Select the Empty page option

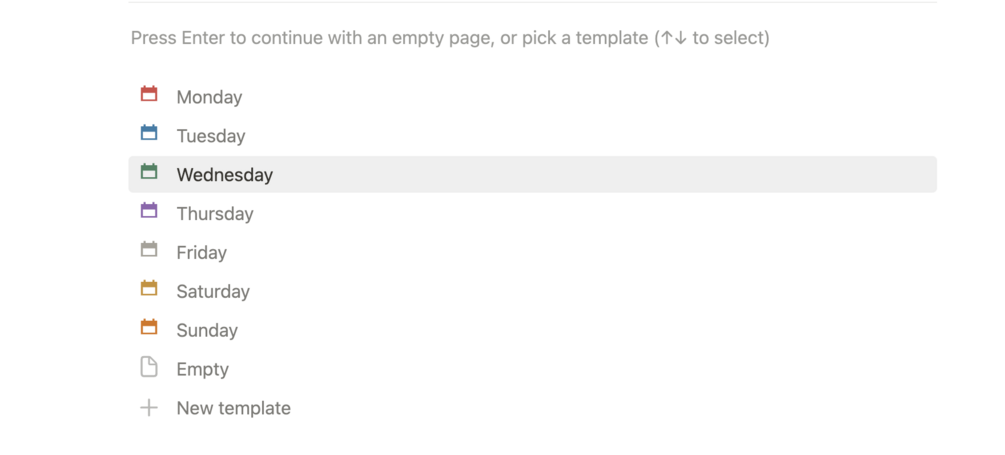click(x=203, y=370)
